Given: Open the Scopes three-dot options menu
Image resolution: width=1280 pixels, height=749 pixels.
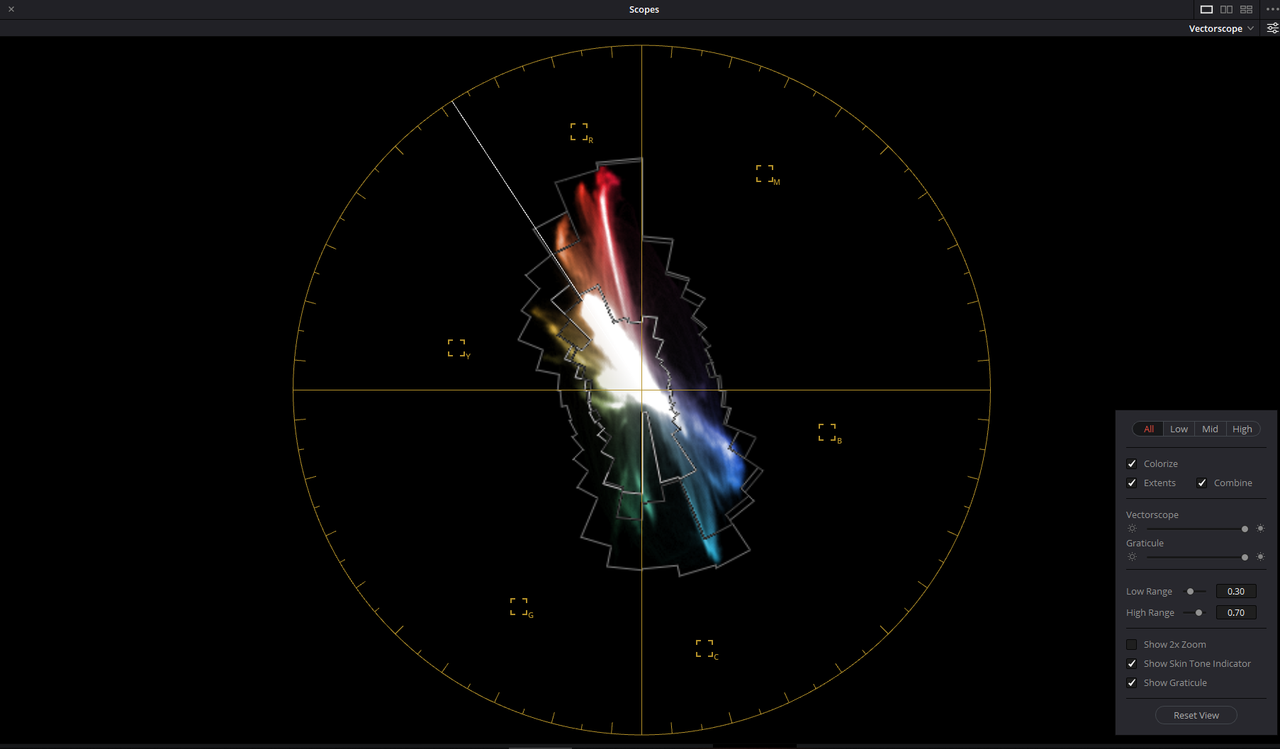Looking at the screenshot, I should (1271, 9).
